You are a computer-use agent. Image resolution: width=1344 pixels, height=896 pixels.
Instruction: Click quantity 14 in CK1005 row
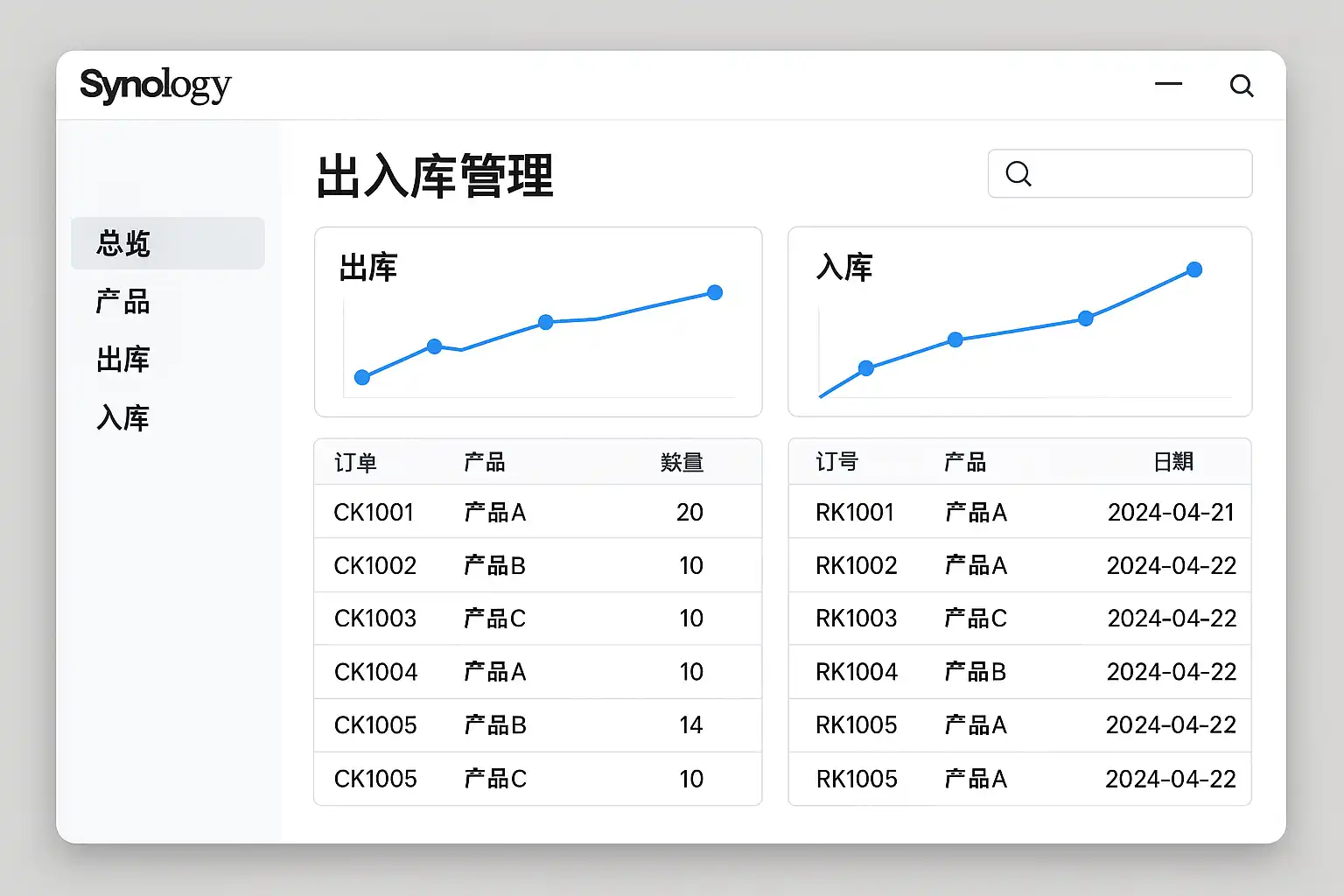point(690,725)
